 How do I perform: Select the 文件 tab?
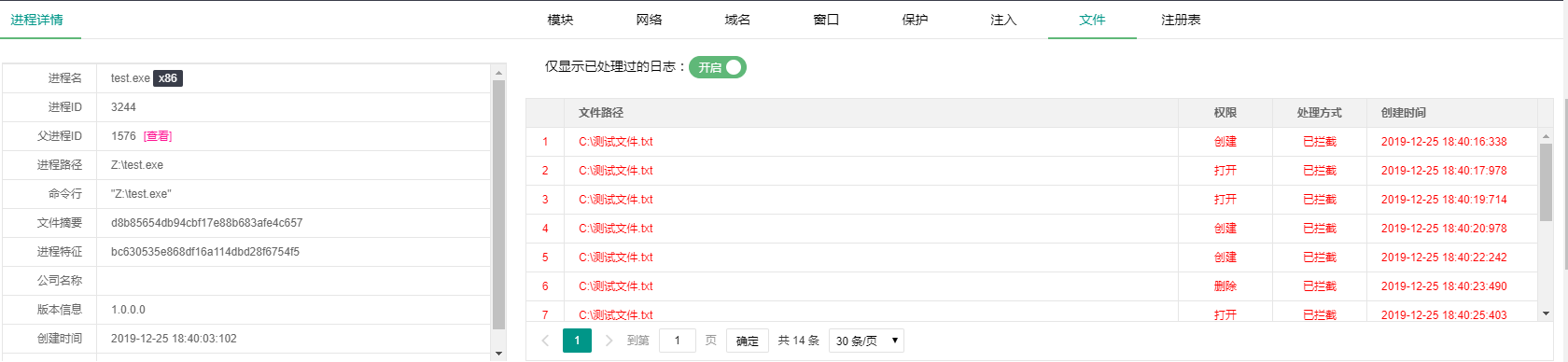(1092, 20)
